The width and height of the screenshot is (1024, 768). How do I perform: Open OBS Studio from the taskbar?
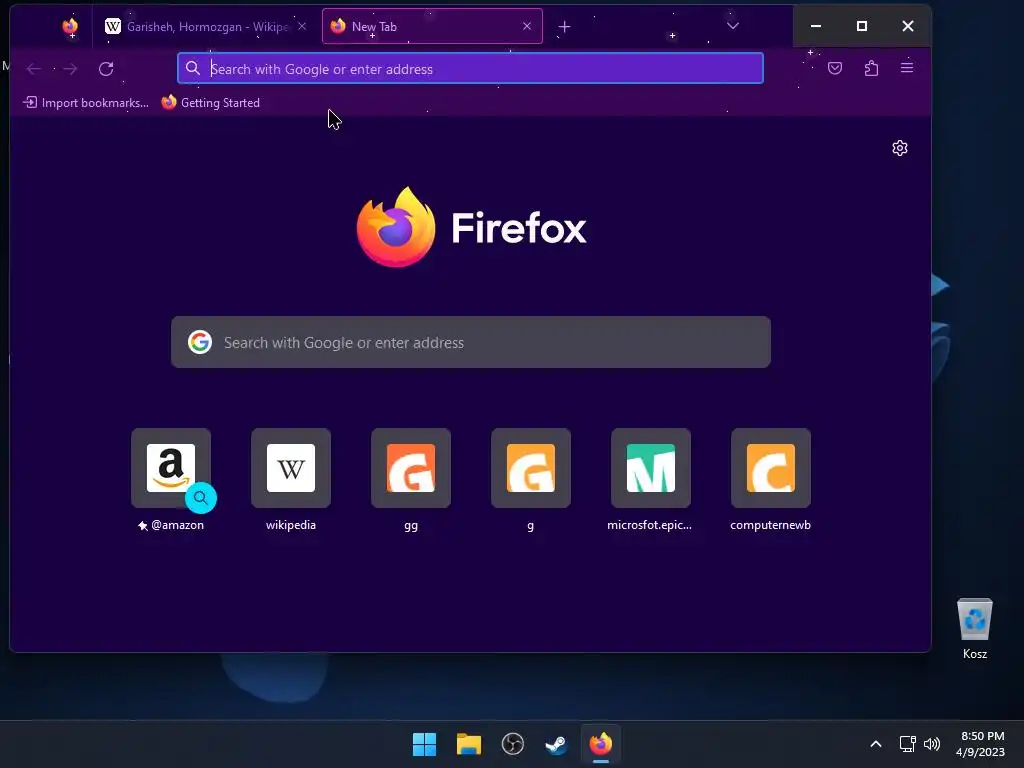(x=513, y=744)
